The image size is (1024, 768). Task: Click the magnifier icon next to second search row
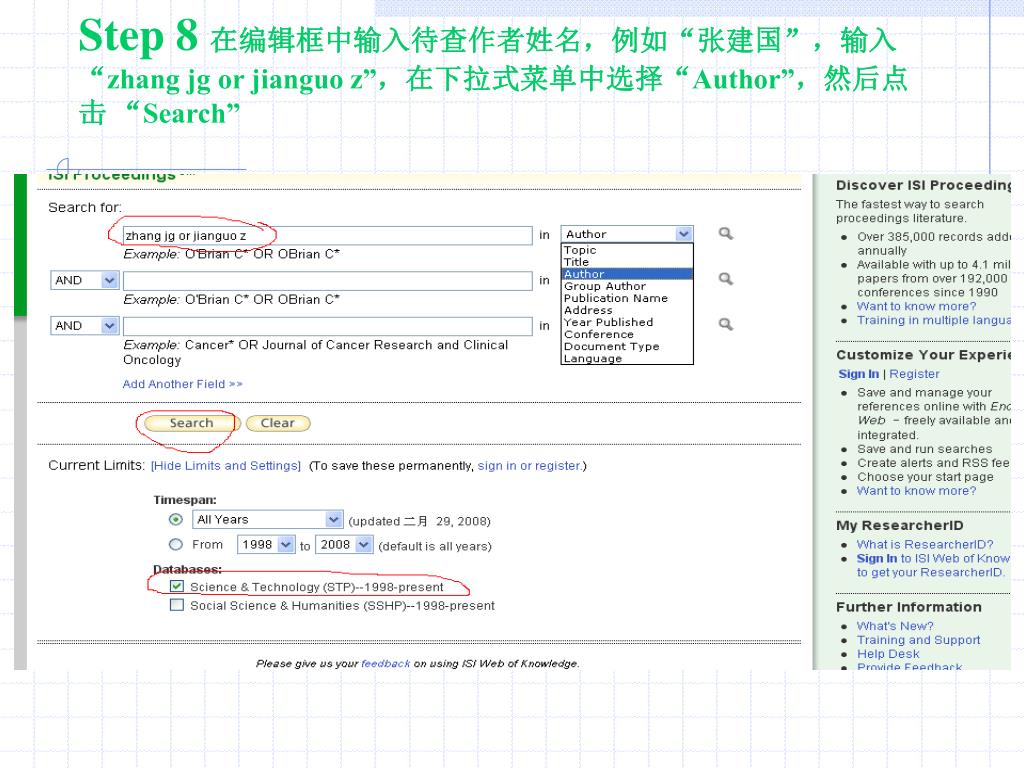click(x=726, y=280)
